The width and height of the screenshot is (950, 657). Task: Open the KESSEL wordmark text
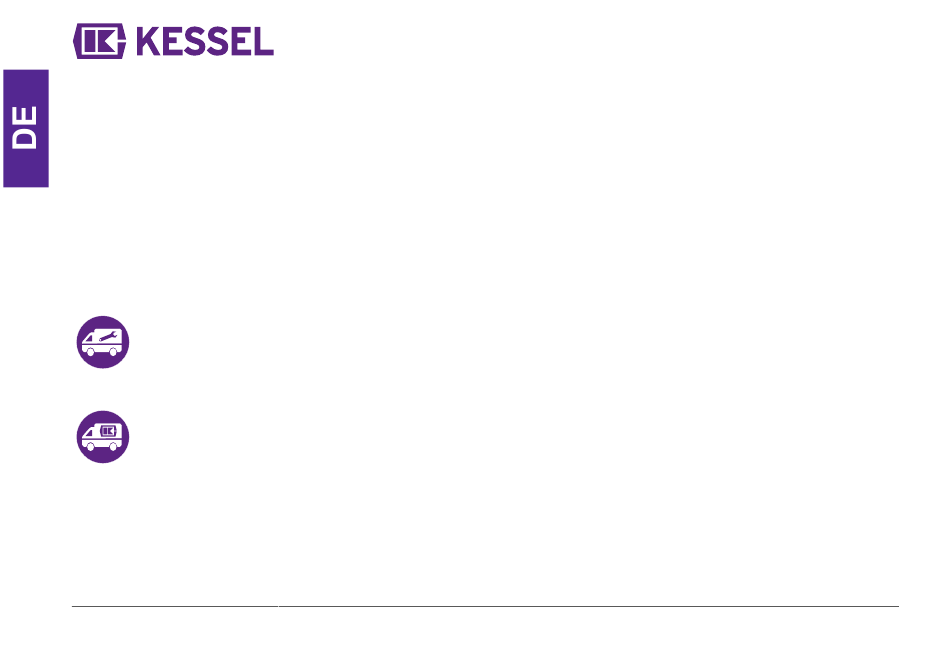205,41
